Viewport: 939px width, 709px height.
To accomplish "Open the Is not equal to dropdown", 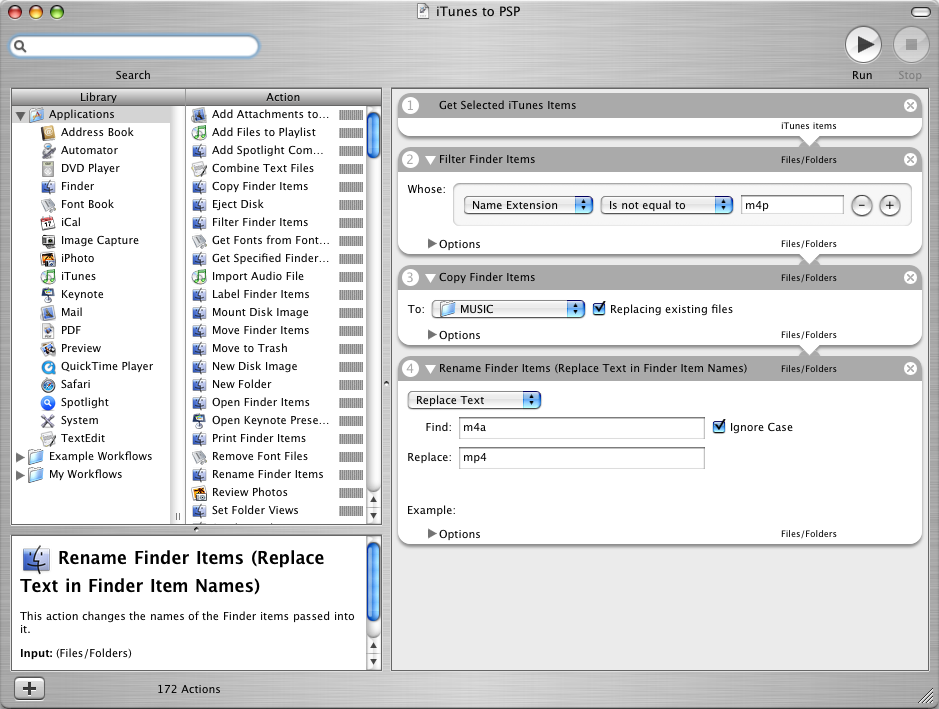I will point(667,205).
